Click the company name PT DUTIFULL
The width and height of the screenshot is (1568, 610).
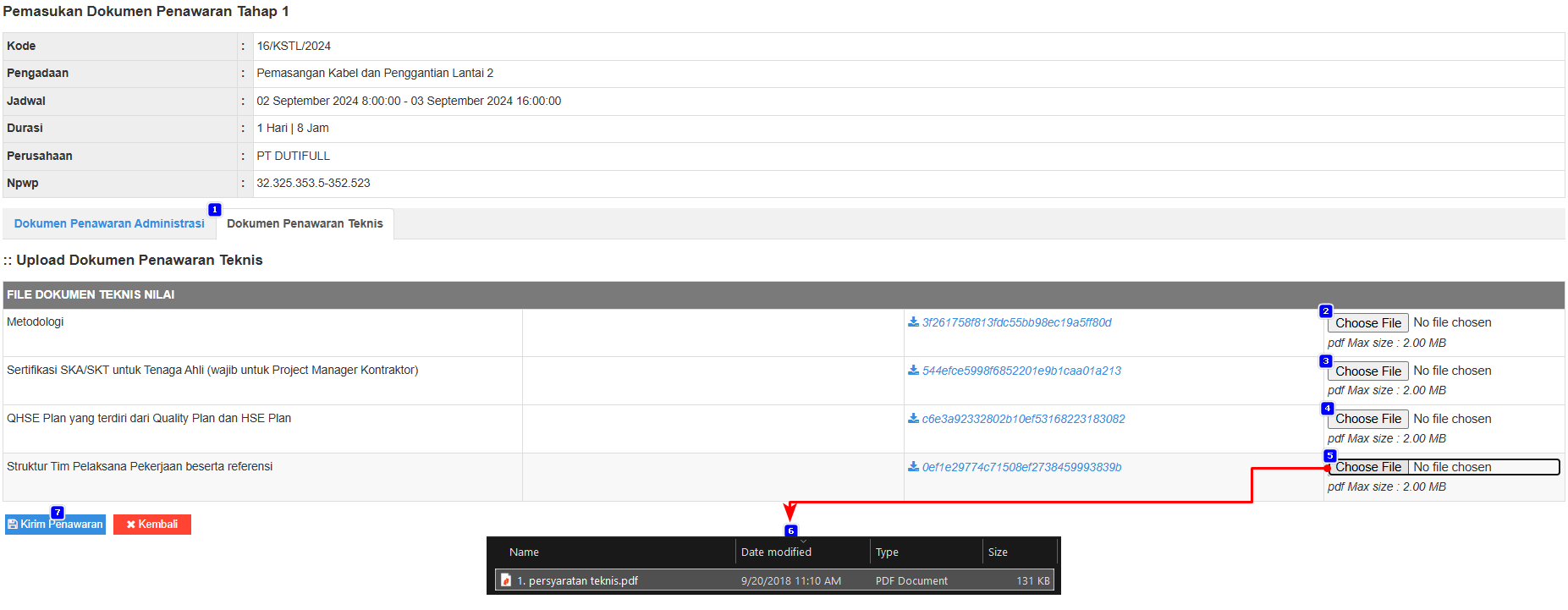(293, 156)
